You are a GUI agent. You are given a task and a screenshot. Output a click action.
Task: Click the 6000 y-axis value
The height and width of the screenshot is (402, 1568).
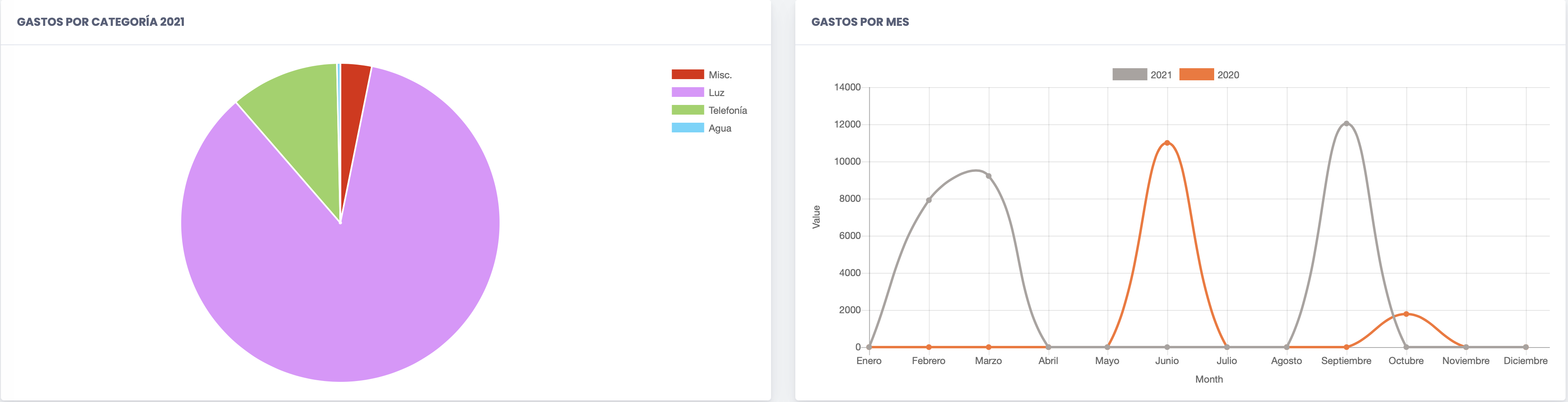(850, 235)
